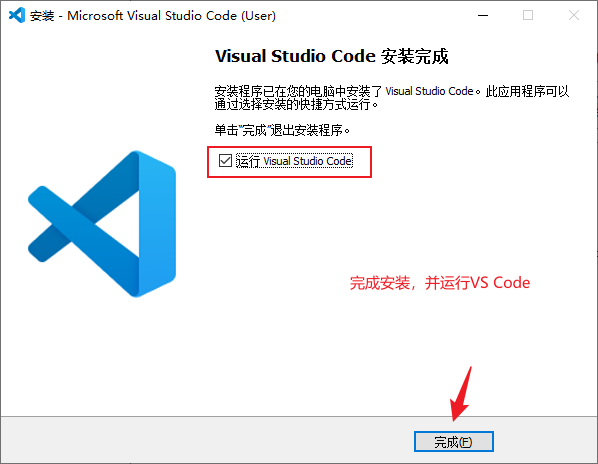Click the window title 安装 - Microsoft Visual Studio Code (User)
Image resolution: width=598 pixels, height=464 pixels.
coord(153,16)
